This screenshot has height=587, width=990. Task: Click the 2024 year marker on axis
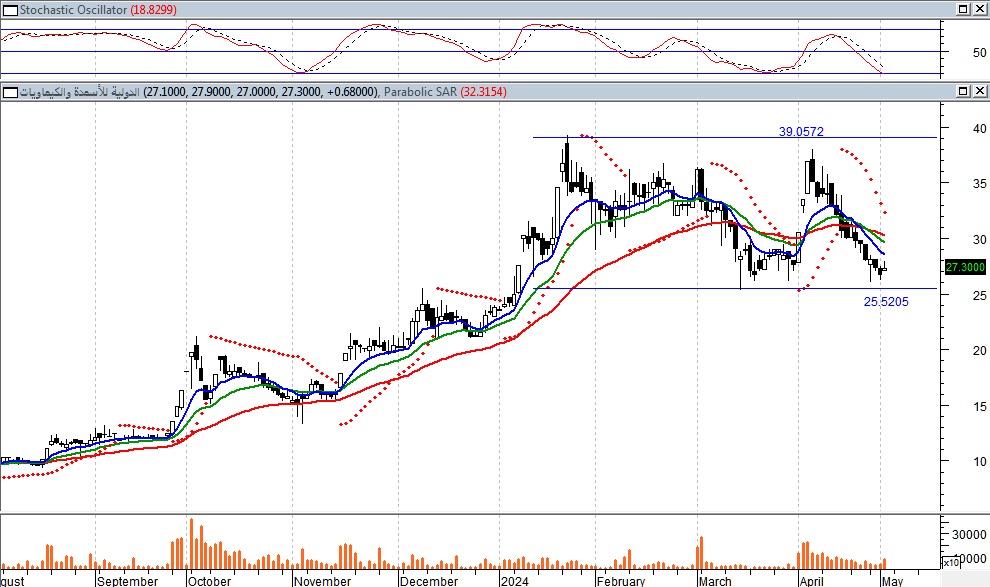coord(516,580)
